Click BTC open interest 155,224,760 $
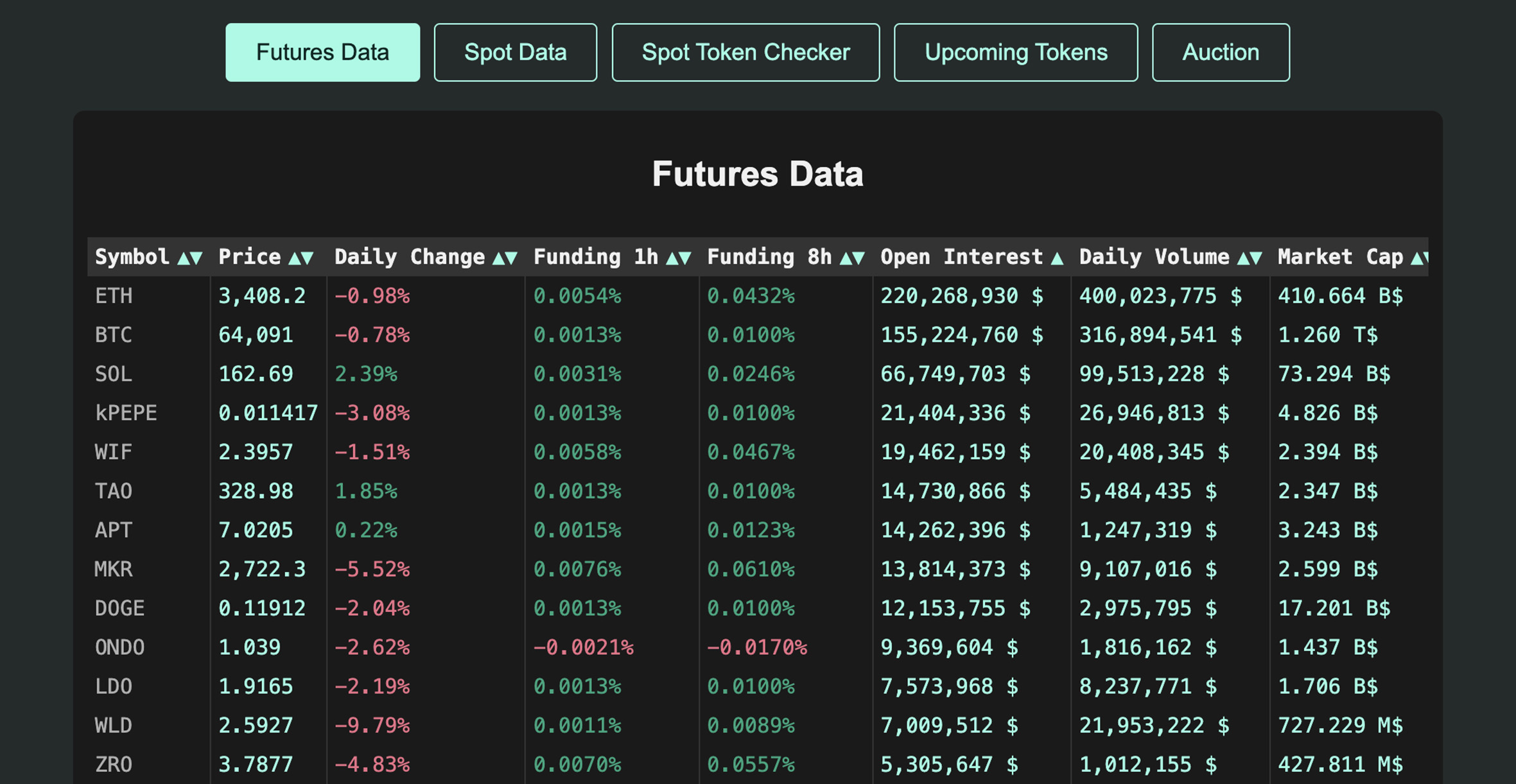 pyautogui.click(x=962, y=335)
